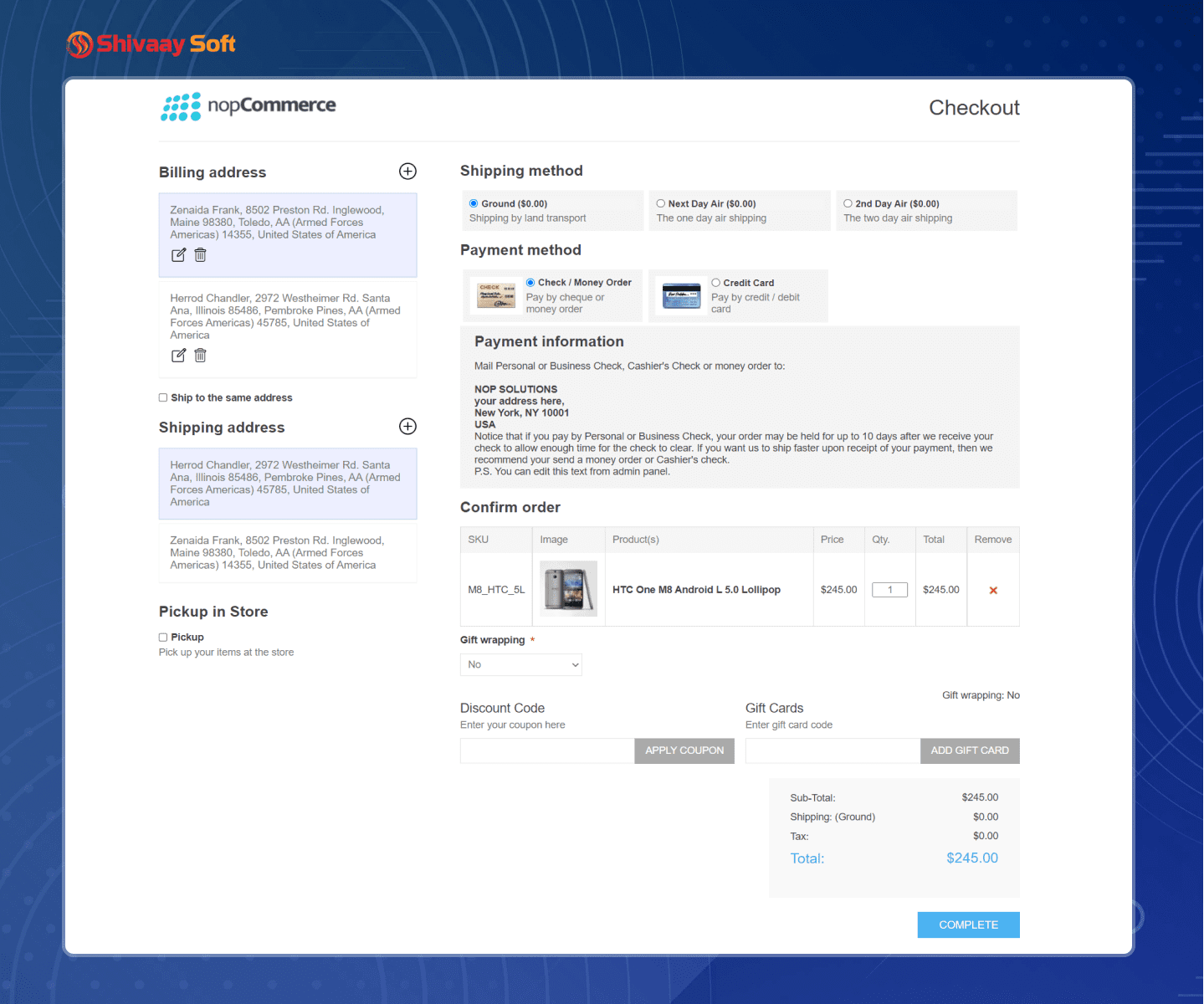Click the Check / Money Order image
Screen dimensions: 1204x1004
495,295
